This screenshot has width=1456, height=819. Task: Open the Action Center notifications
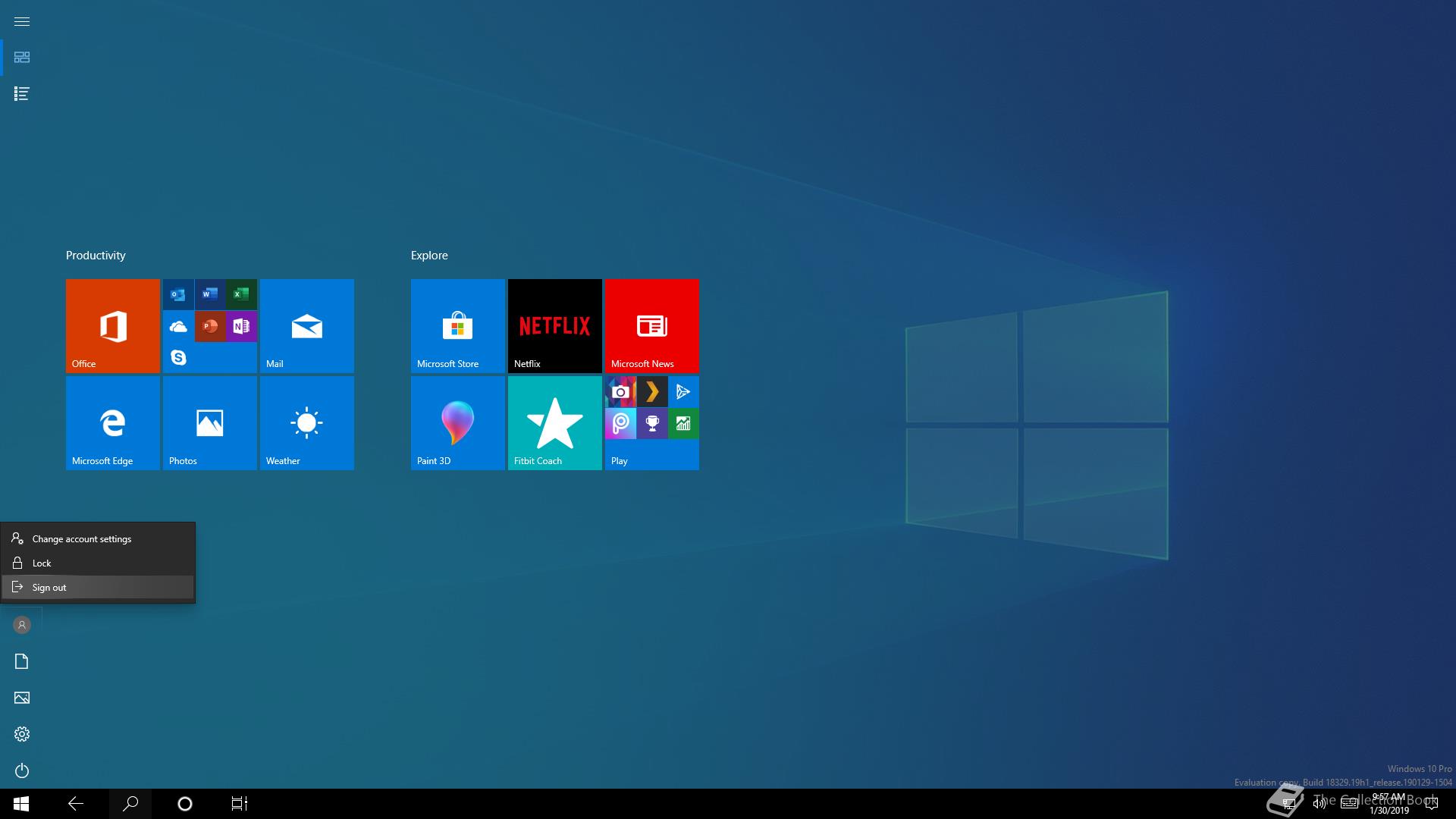click(1432, 804)
